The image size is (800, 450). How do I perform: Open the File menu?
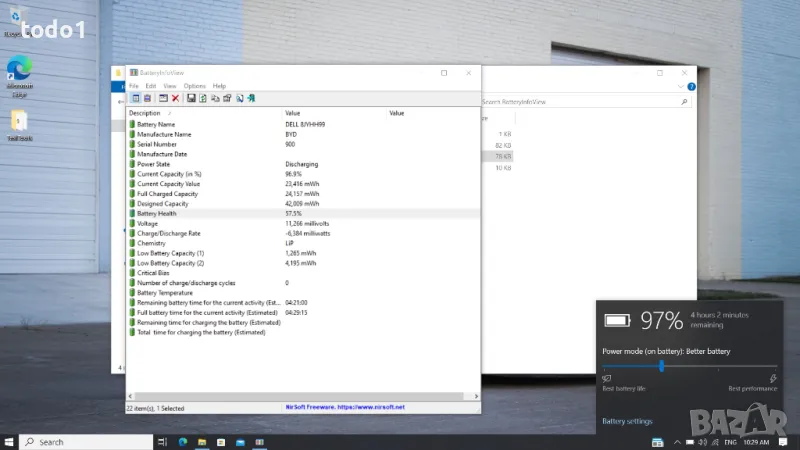pos(134,86)
